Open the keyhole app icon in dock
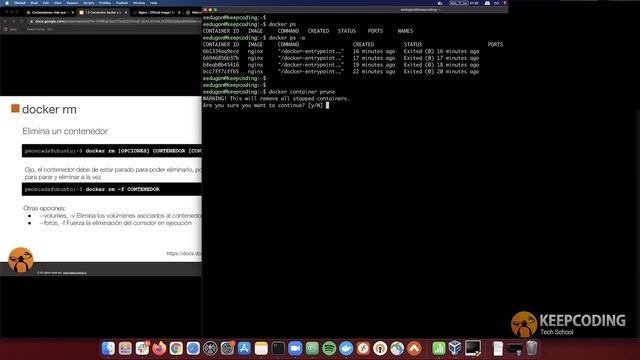Viewport: 640px width, 360px height. click(380, 348)
